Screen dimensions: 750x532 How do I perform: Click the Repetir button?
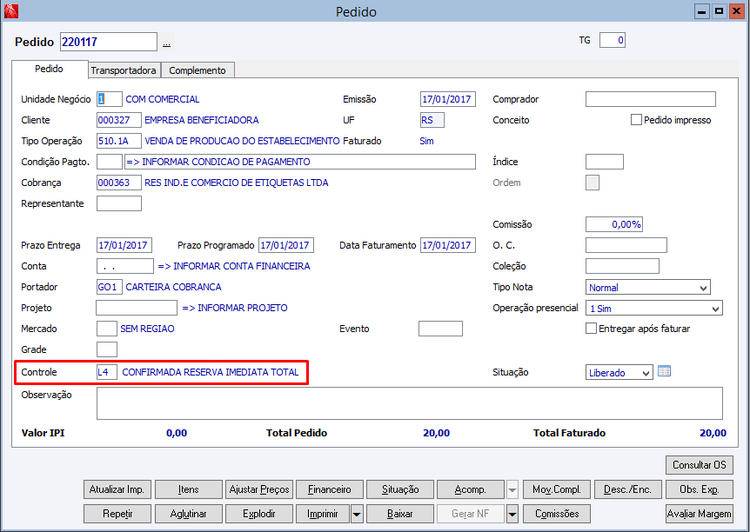[x=117, y=514]
